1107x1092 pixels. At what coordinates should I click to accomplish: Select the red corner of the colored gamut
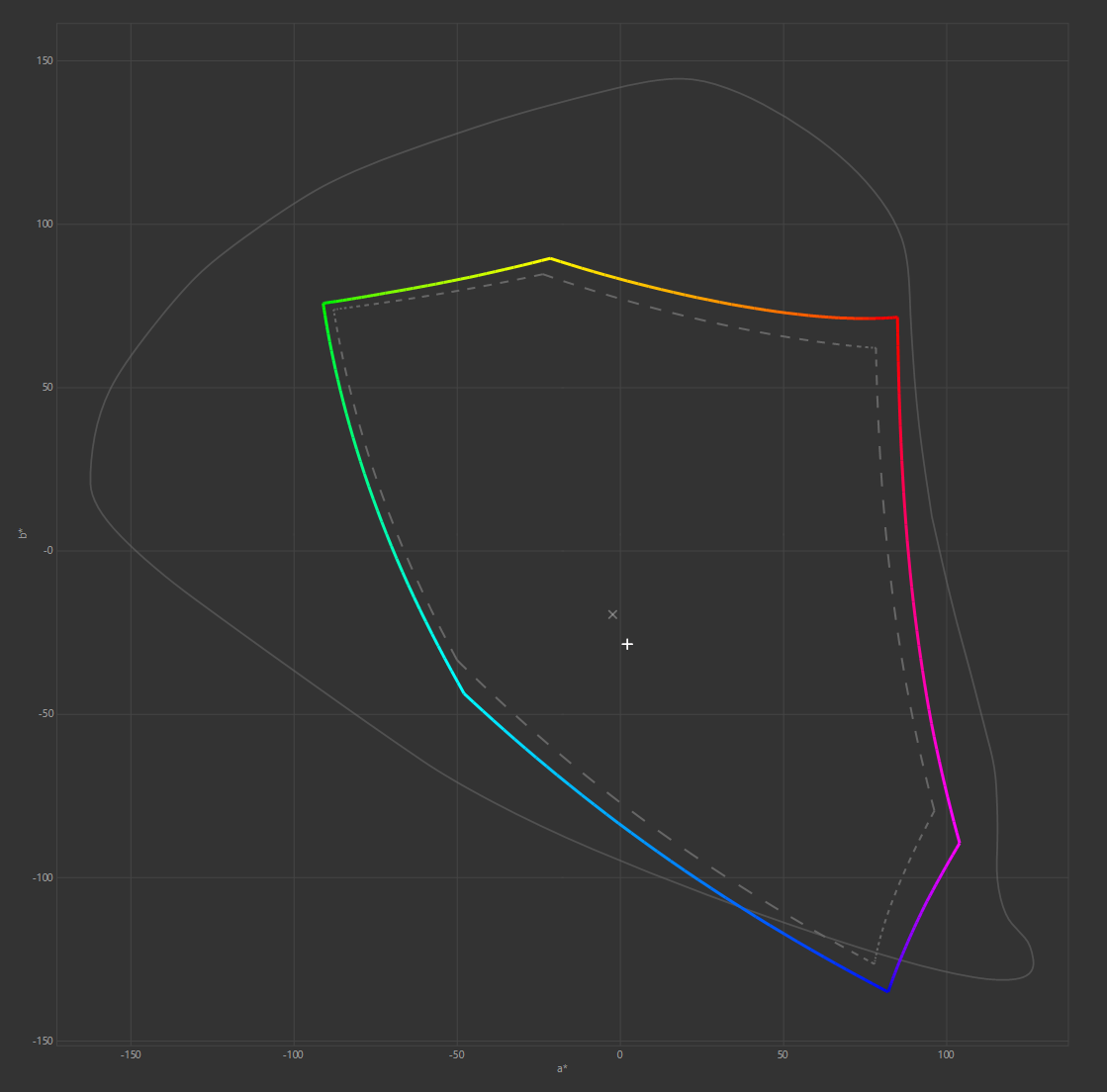(897, 318)
